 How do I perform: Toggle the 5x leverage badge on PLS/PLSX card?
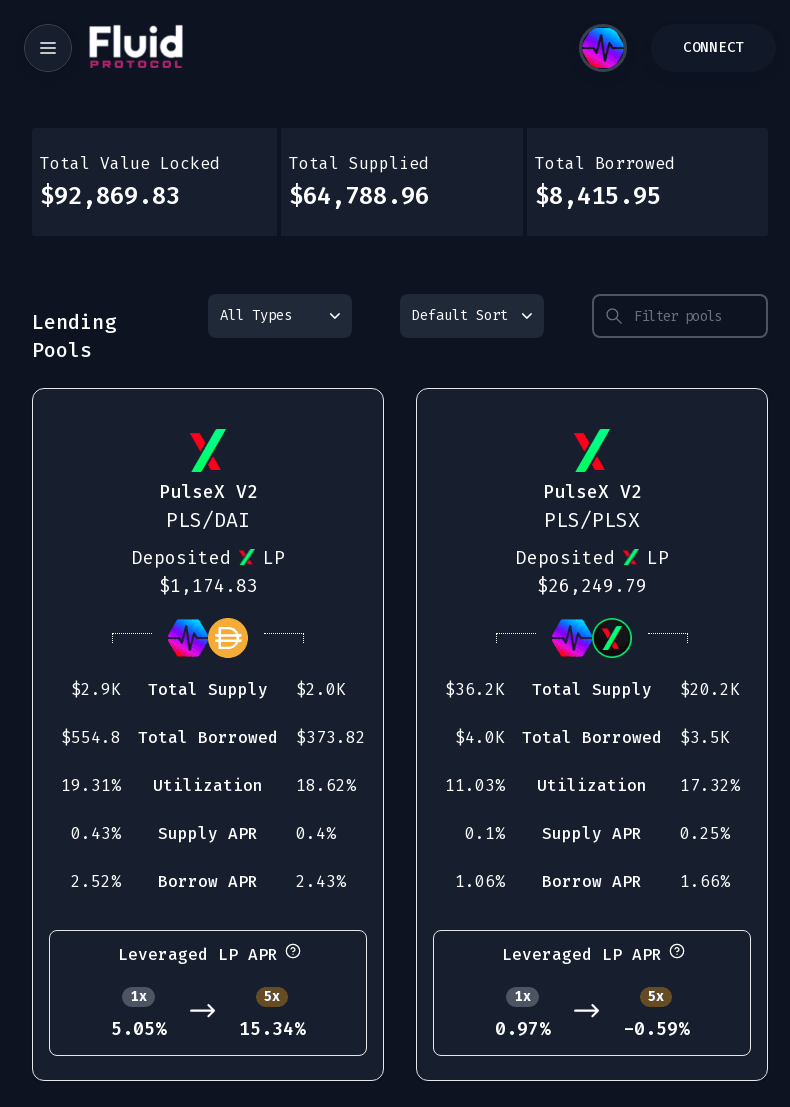[x=656, y=996]
